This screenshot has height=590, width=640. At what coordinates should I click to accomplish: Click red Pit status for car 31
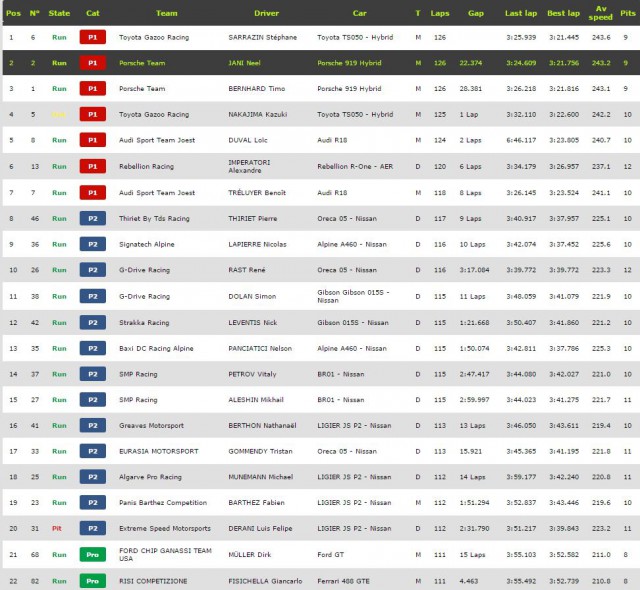57,528
